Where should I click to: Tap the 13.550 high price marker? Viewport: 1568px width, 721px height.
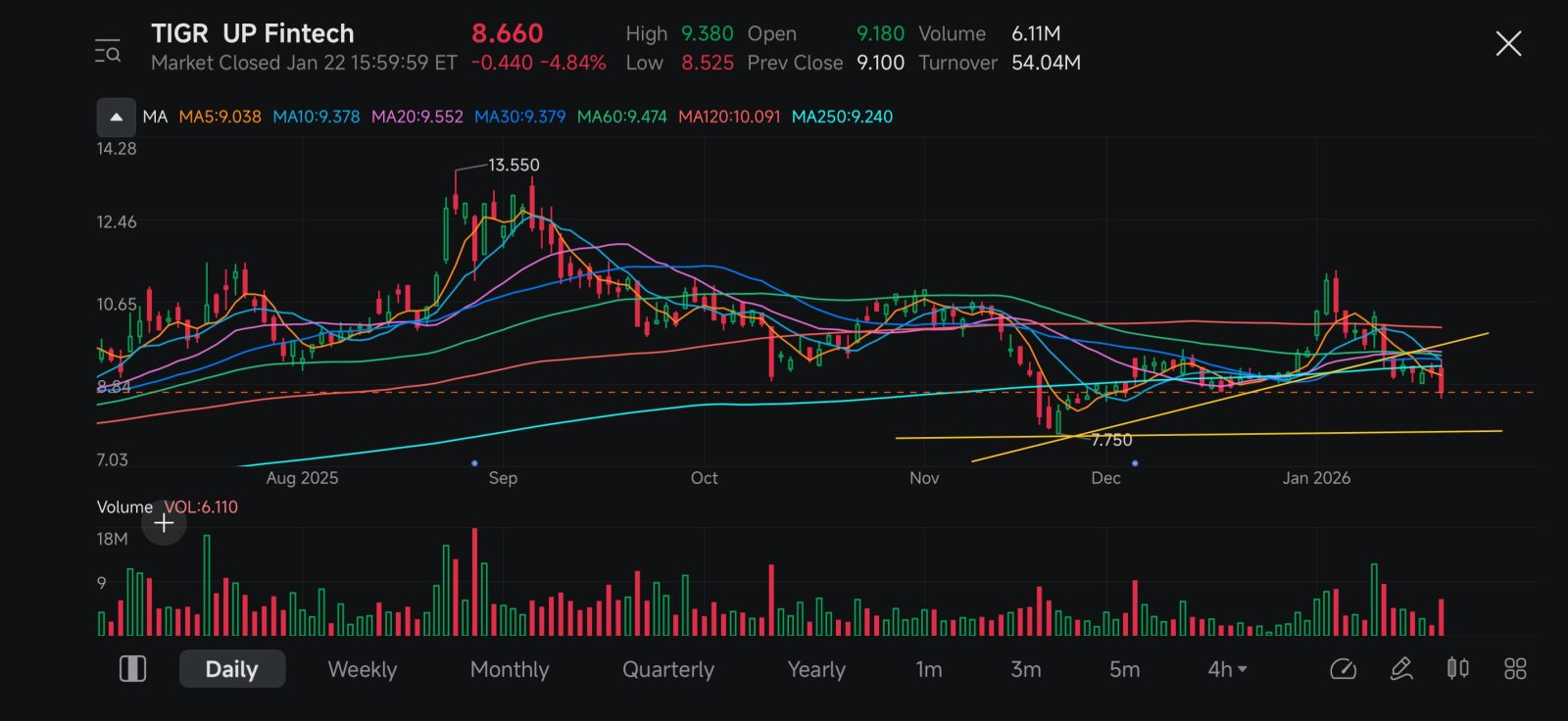[514, 165]
